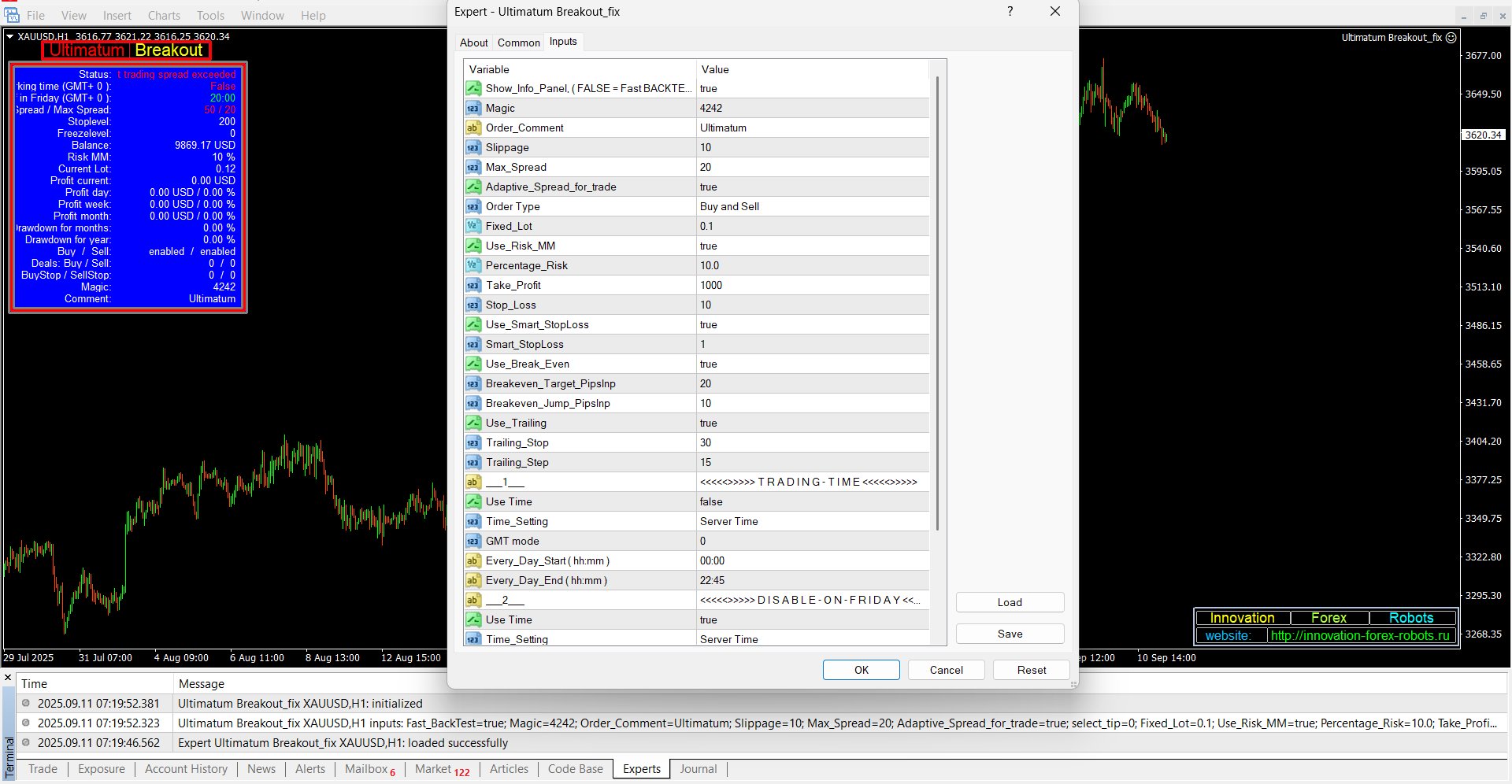Click the Use_Risk_MM boolean icon

472,246
